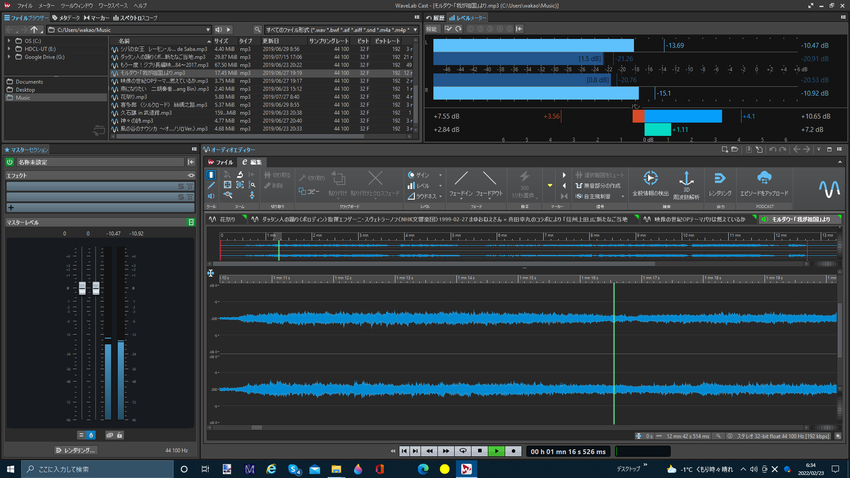The height and width of the screenshot is (478, 850).
Task: Expand the Google Drive (G:) node
Action: tap(9, 57)
